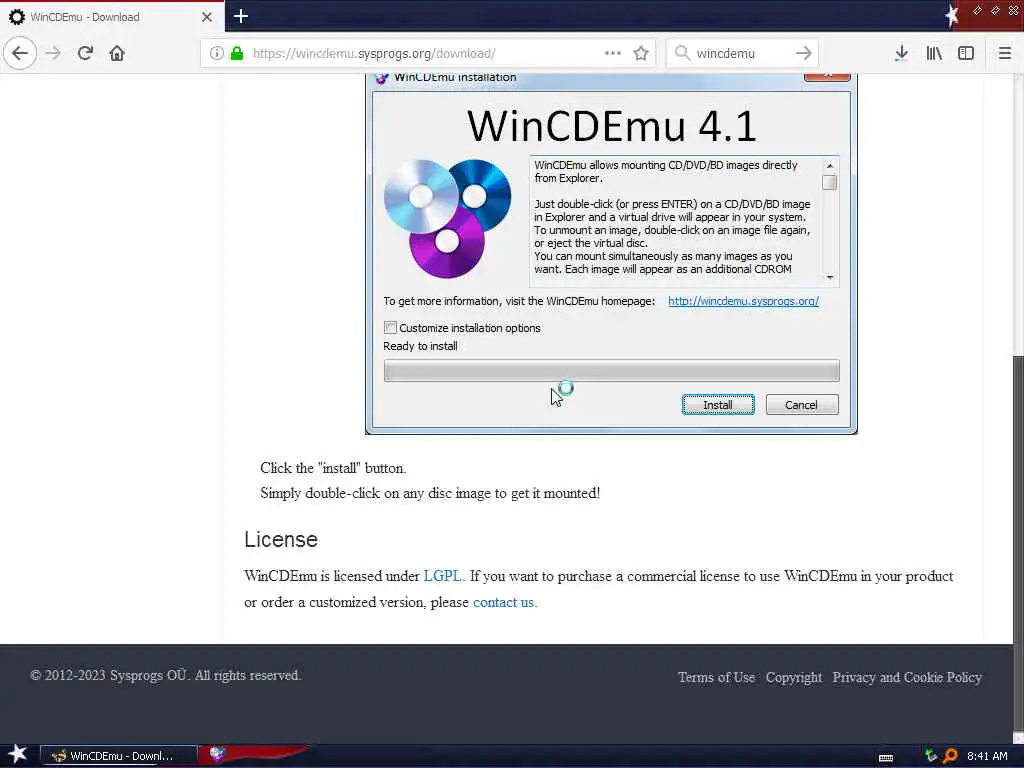
Task: Open the wincdemu.sysprogs.org homepage link
Action: [x=743, y=301]
